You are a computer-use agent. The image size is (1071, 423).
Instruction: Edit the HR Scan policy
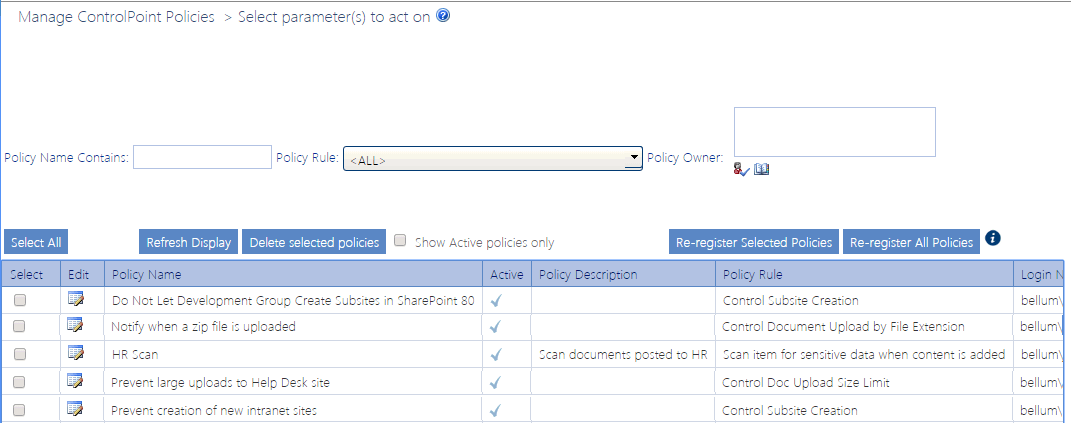76,353
